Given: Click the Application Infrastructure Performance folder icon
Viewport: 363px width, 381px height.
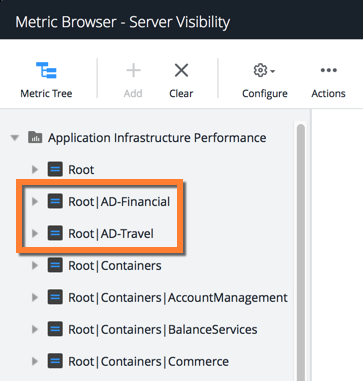Looking at the screenshot, I should coord(35,137).
